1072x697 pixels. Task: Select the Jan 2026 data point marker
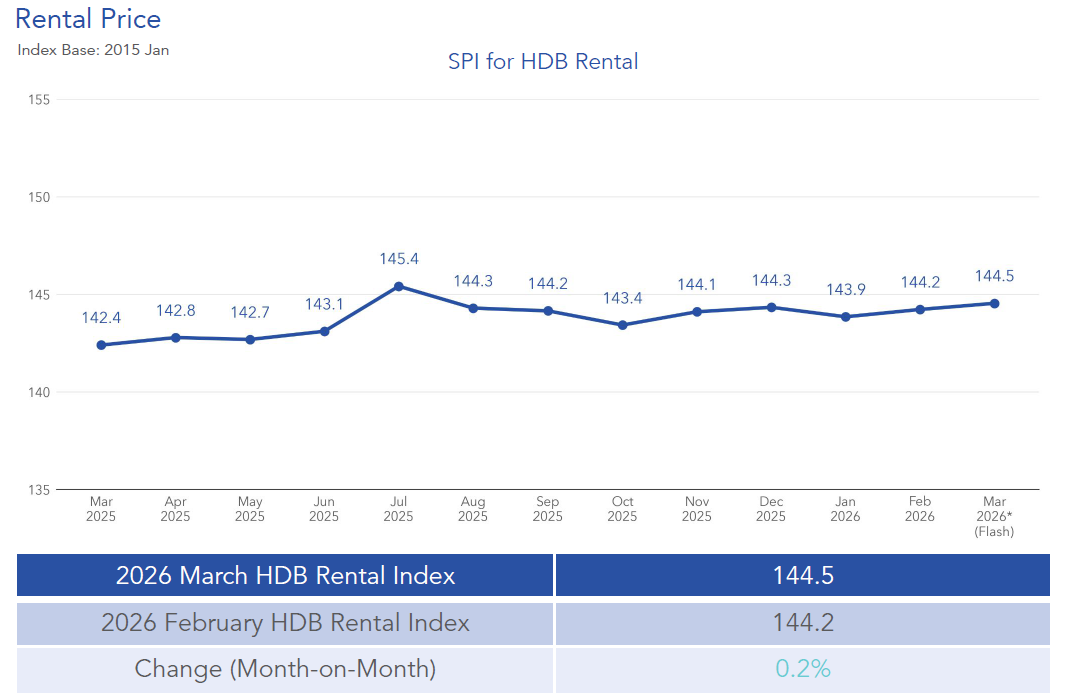(846, 317)
